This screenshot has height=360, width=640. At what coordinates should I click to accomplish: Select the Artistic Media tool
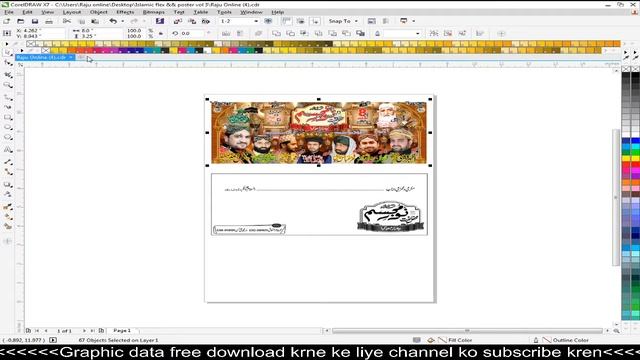click(x=8, y=107)
